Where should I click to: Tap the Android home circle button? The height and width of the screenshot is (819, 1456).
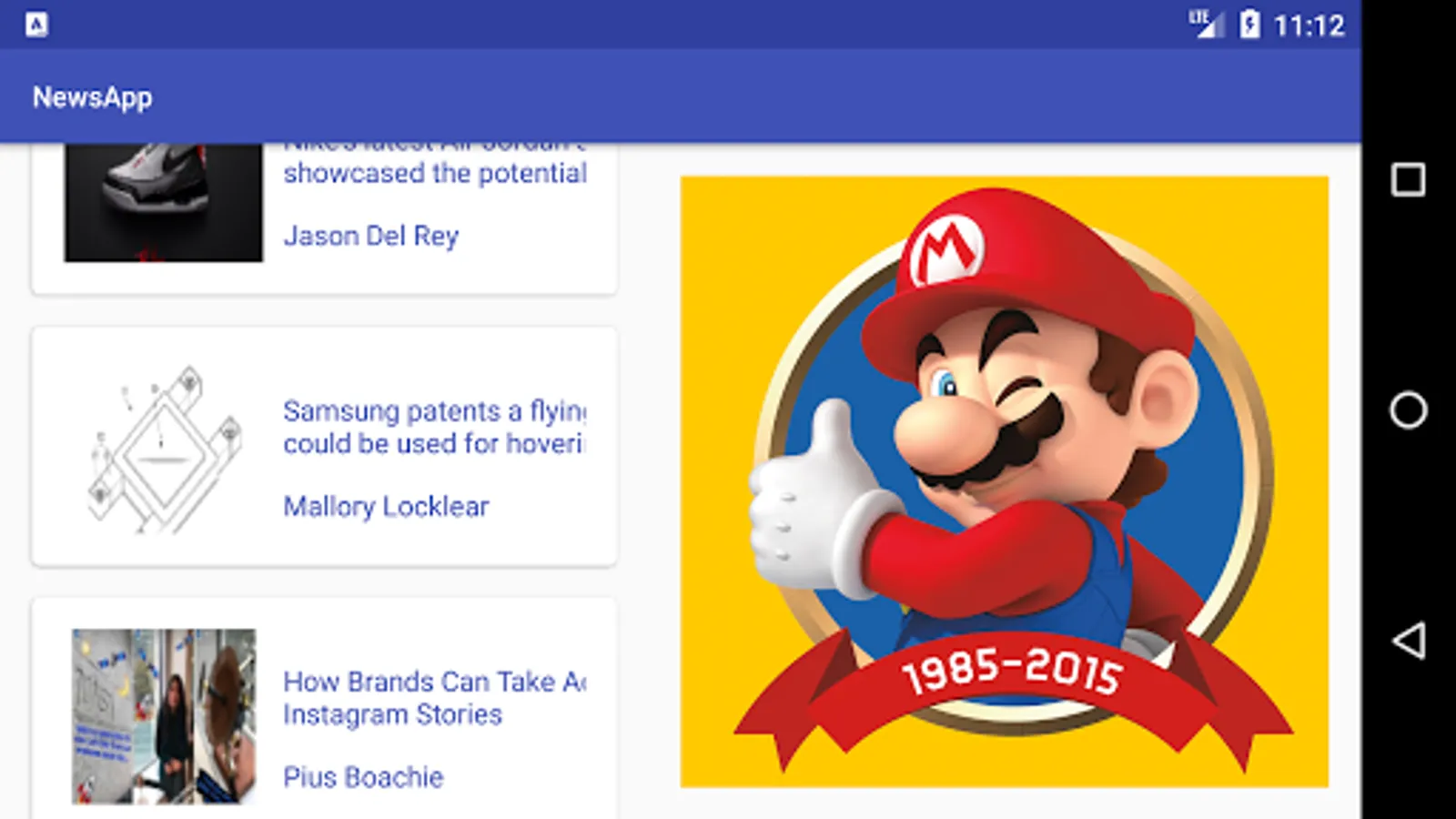[1408, 409]
